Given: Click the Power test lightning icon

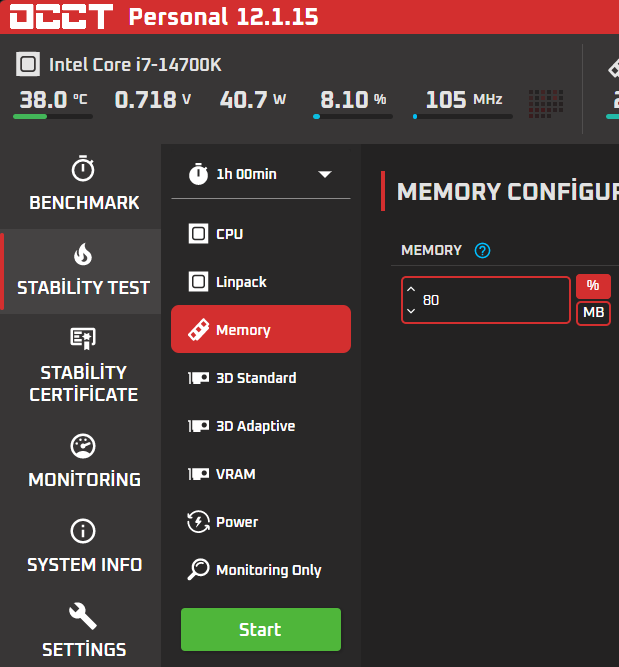Looking at the screenshot, I should click(x=198, y=522).
